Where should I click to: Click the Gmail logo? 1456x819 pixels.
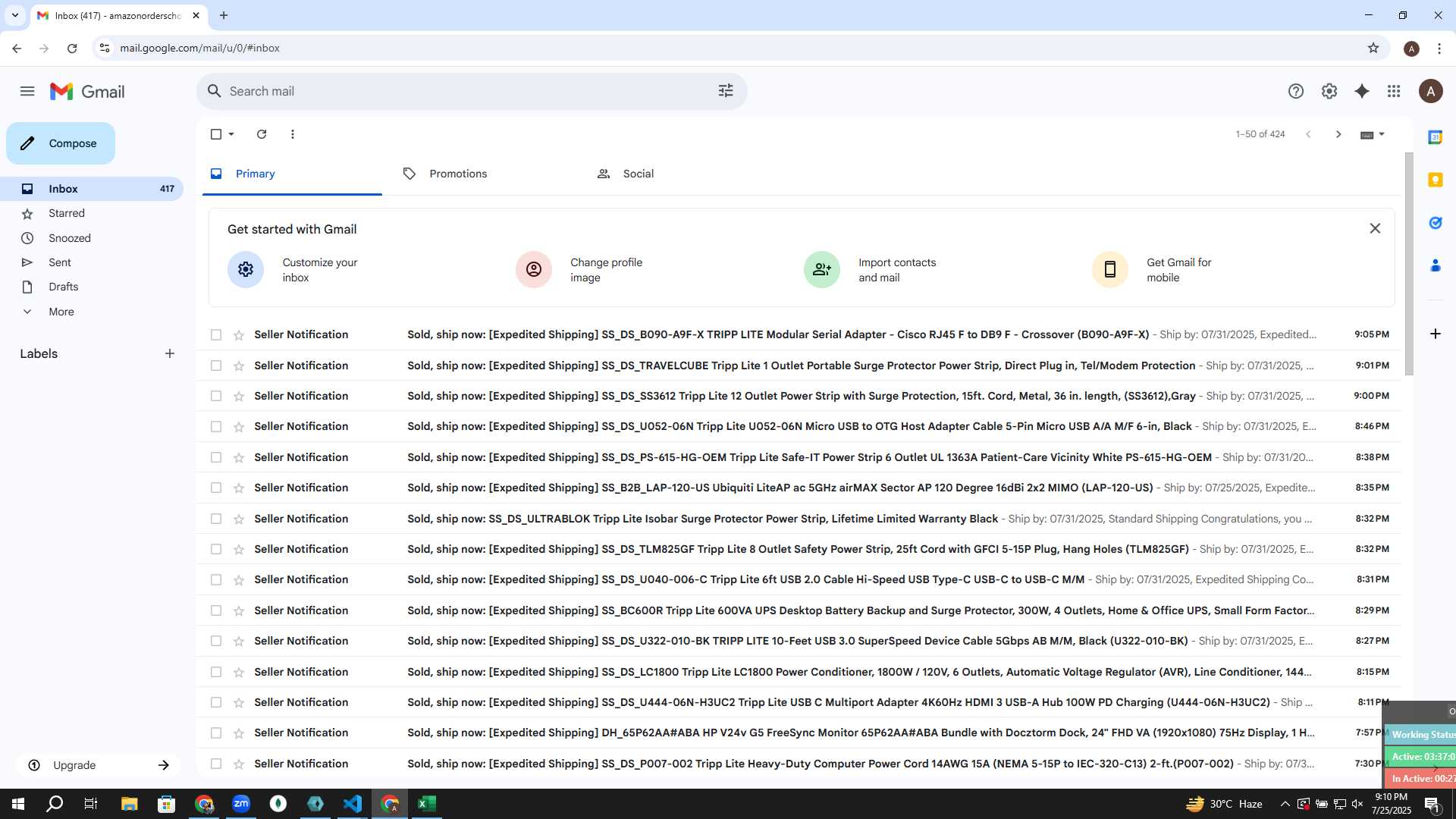(87, 92)
